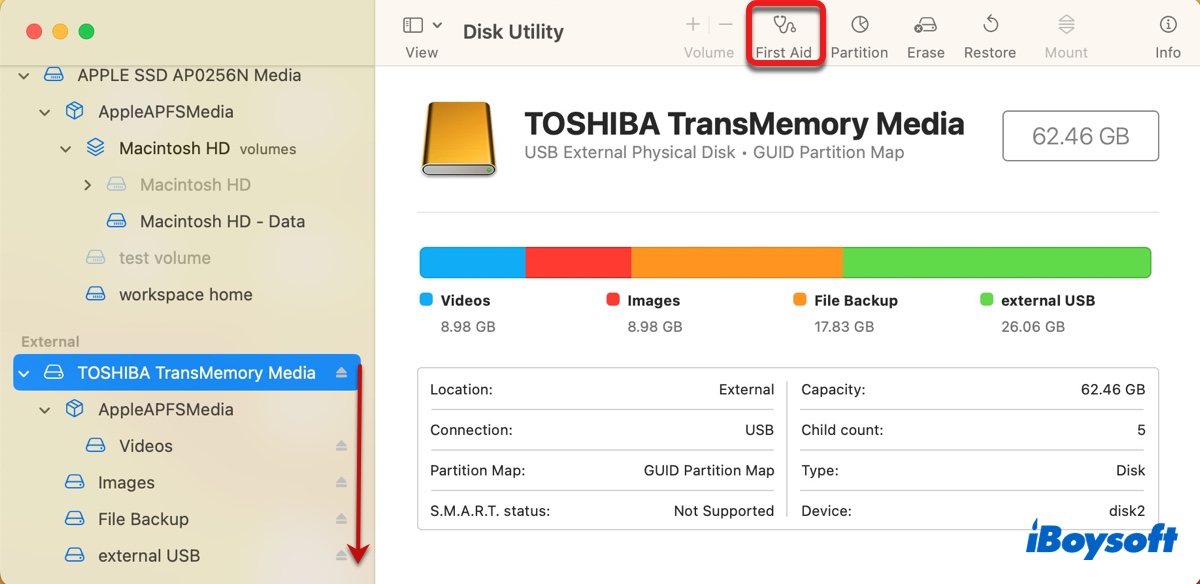The width and height of the screenshot is (1200, 584).
Task: Select workspace home in the sidebar
Action: (x=185, y=295)
